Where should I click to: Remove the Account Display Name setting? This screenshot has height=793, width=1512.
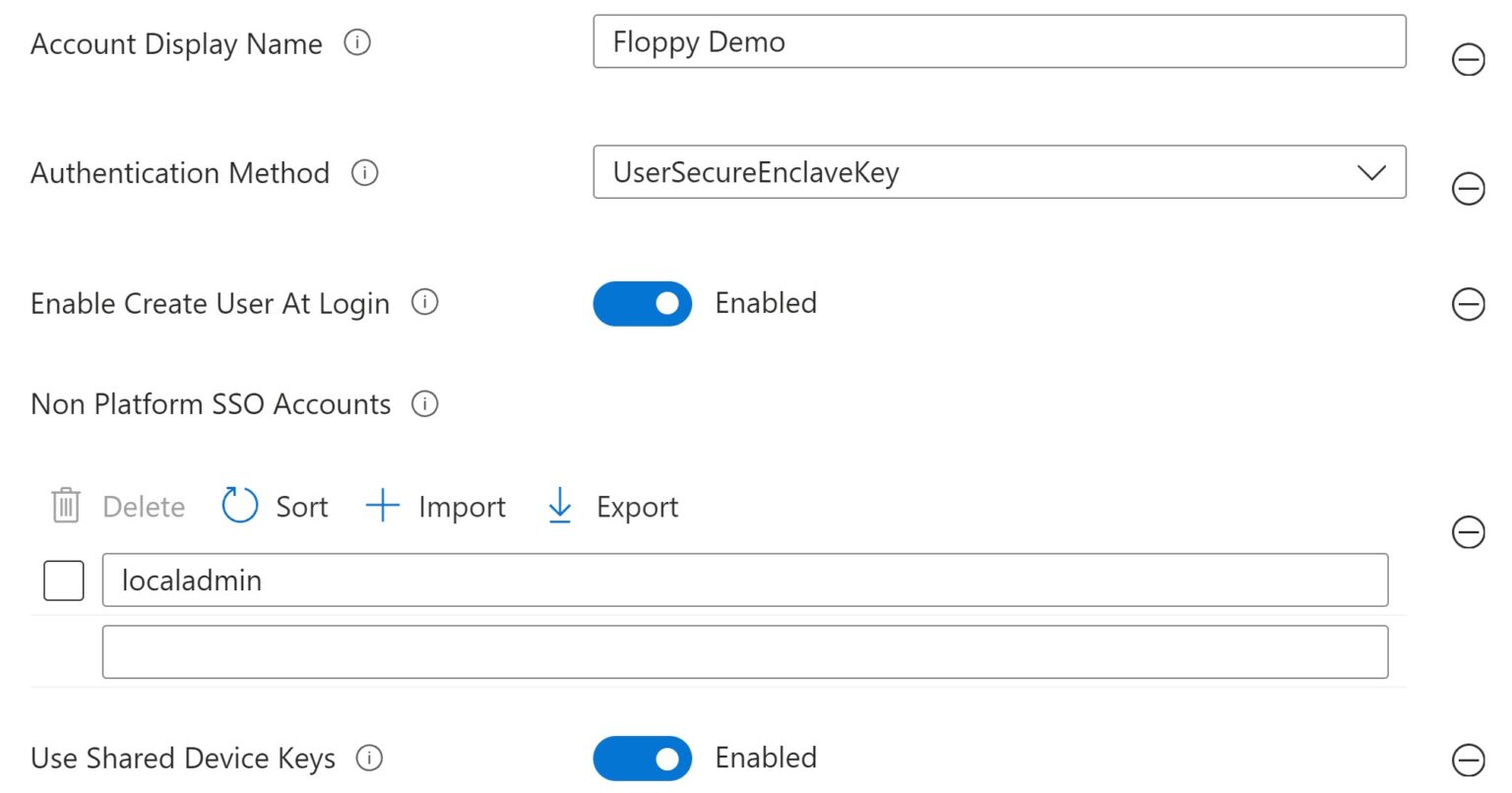(x=1469, y=60)
